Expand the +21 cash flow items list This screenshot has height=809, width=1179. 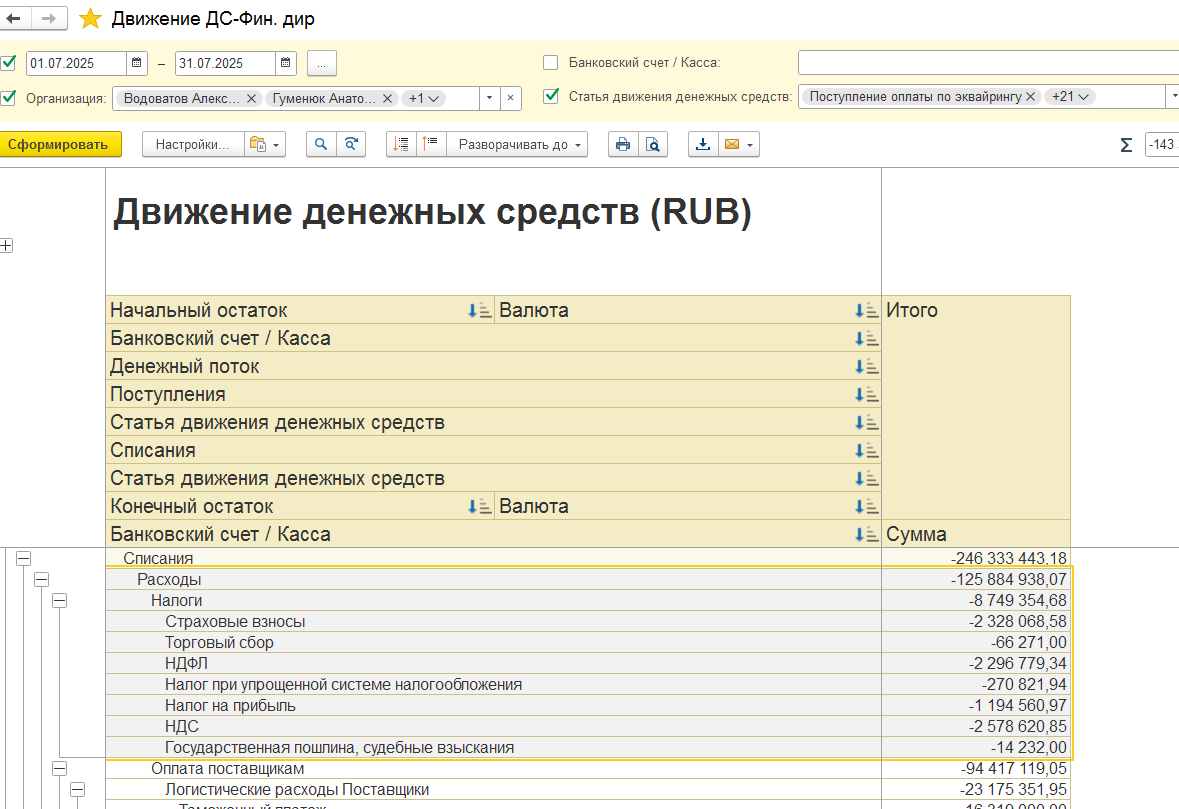point(1070,96)
